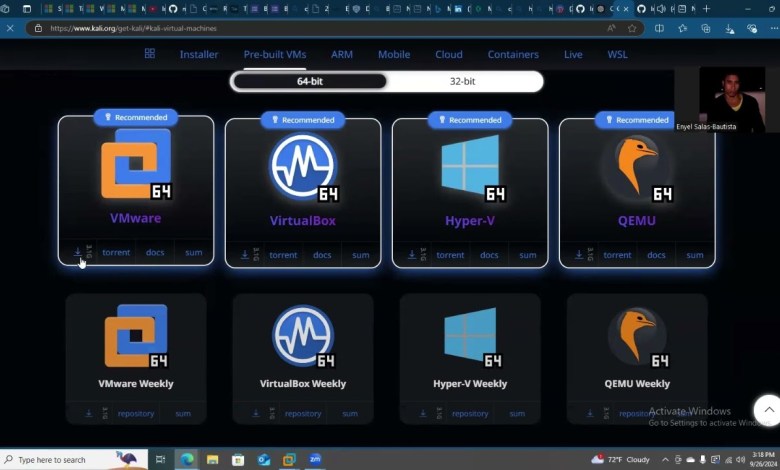Click the QEMU Weekly card title

[637, 383]
